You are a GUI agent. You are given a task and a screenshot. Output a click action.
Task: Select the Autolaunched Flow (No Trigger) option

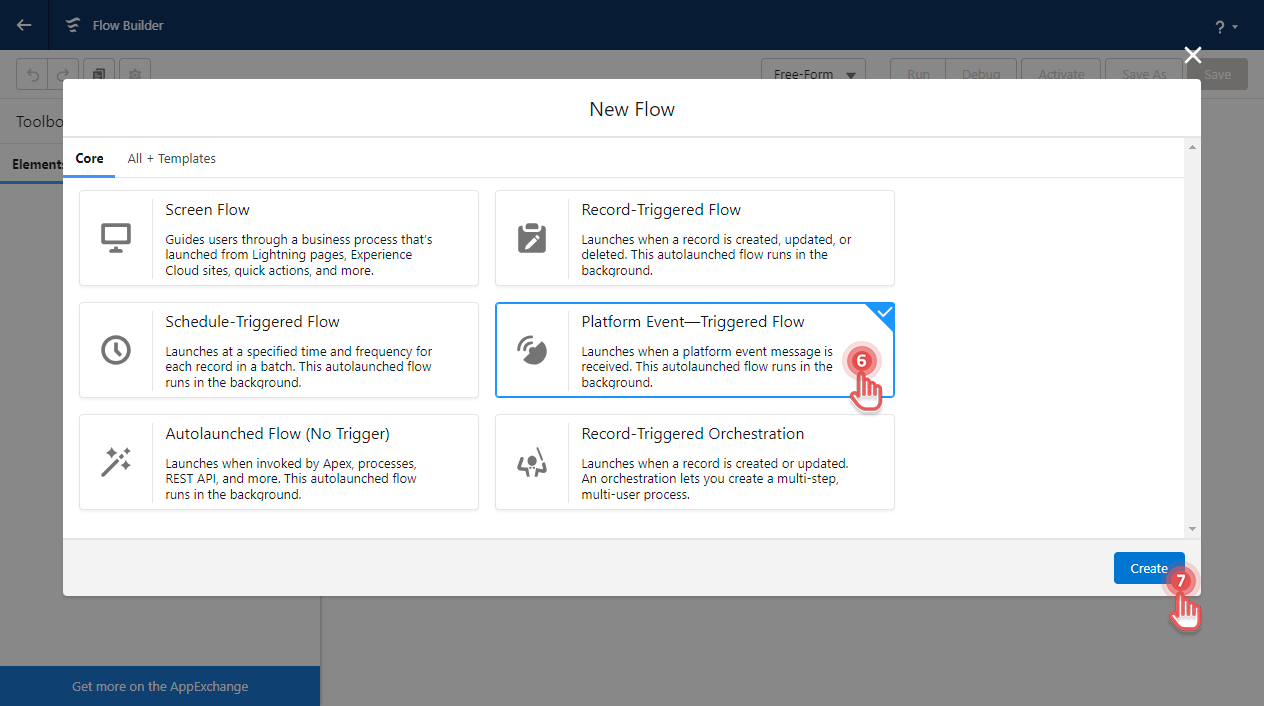(x=278, y=461)
